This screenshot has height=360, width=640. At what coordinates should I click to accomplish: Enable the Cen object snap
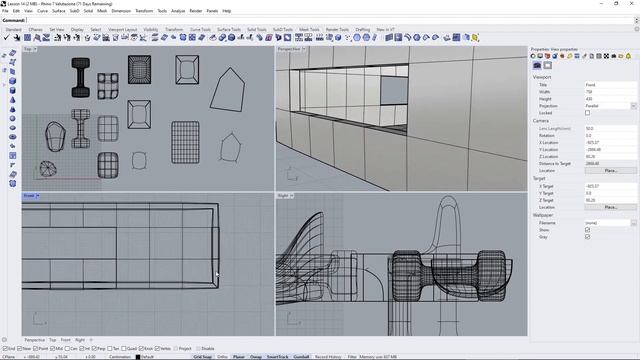[x=67, y=349]
